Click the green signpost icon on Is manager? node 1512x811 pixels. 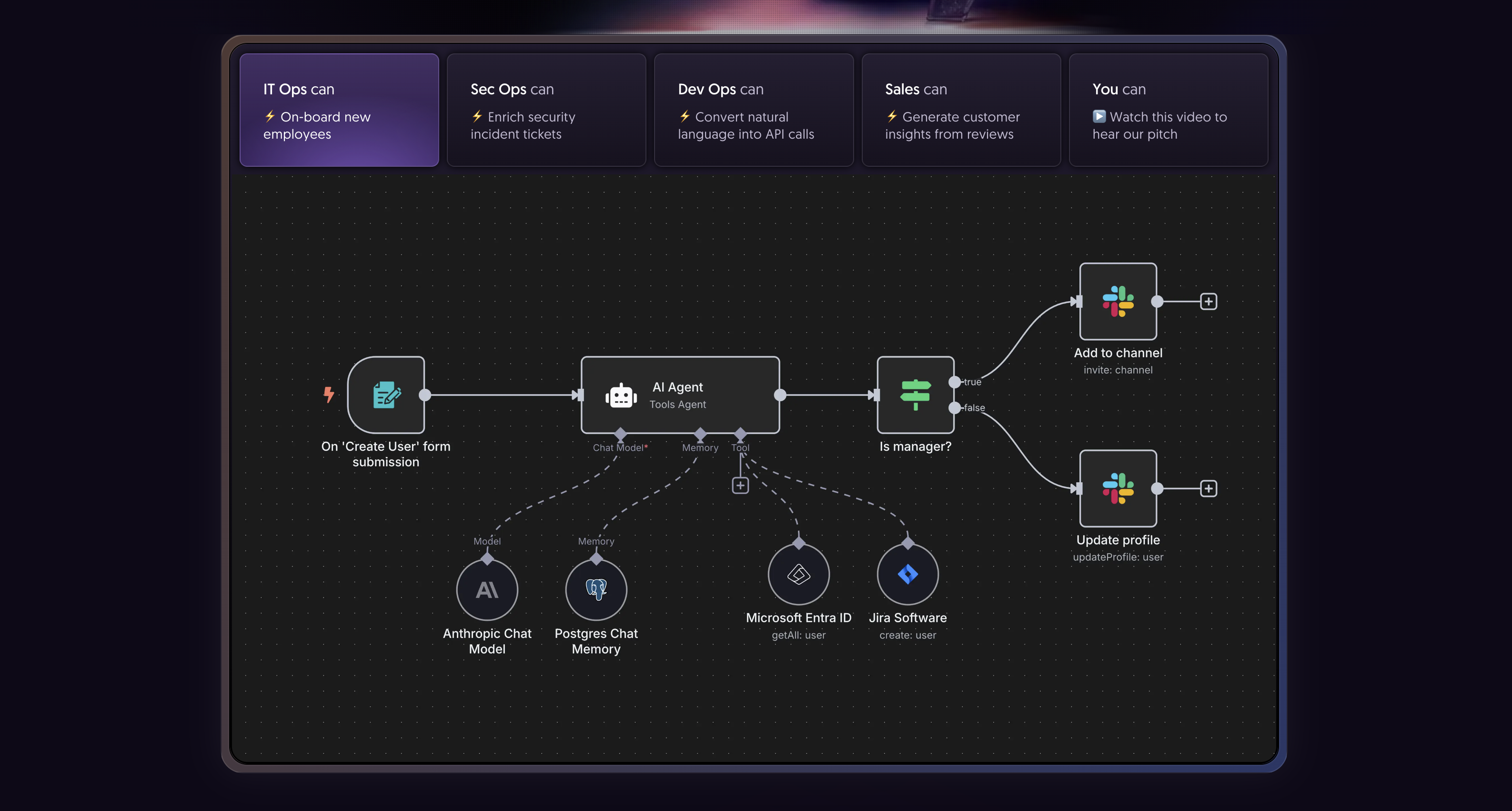(915, 396)
